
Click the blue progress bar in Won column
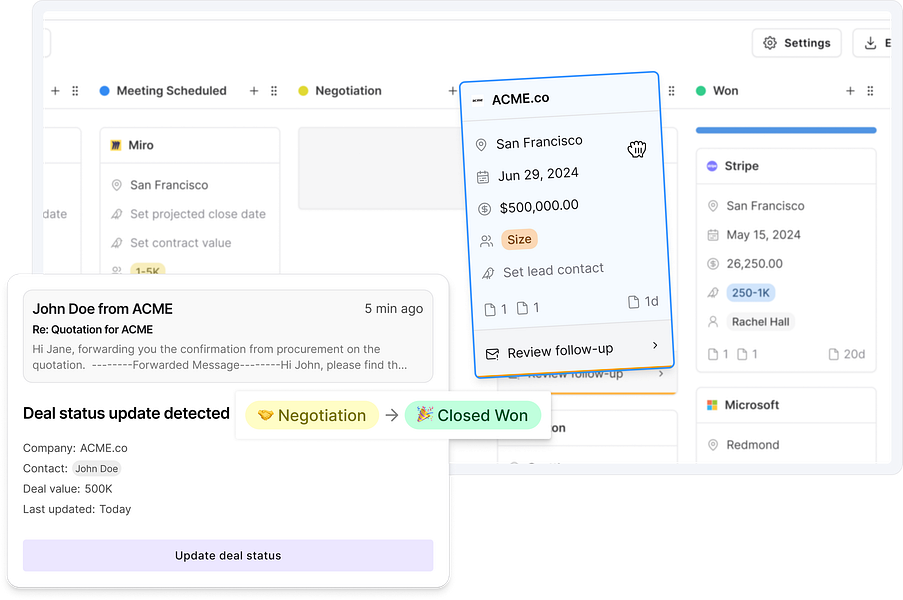(x=786, y=130)
